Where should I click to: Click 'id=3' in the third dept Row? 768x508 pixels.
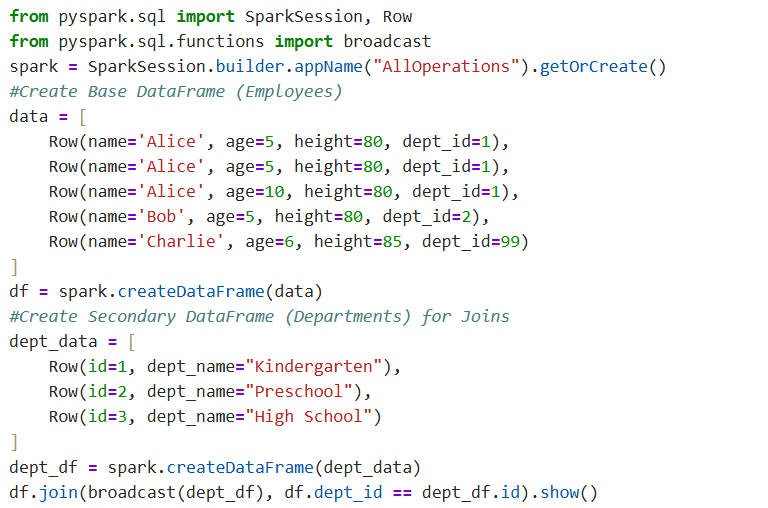point(107,417)
